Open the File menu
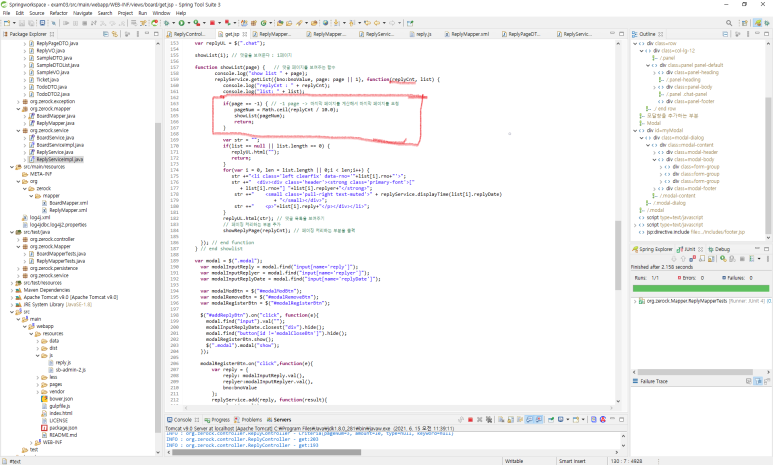Image resolution: width=773 pixels, height=465 pixels. (x=6, y=13)
